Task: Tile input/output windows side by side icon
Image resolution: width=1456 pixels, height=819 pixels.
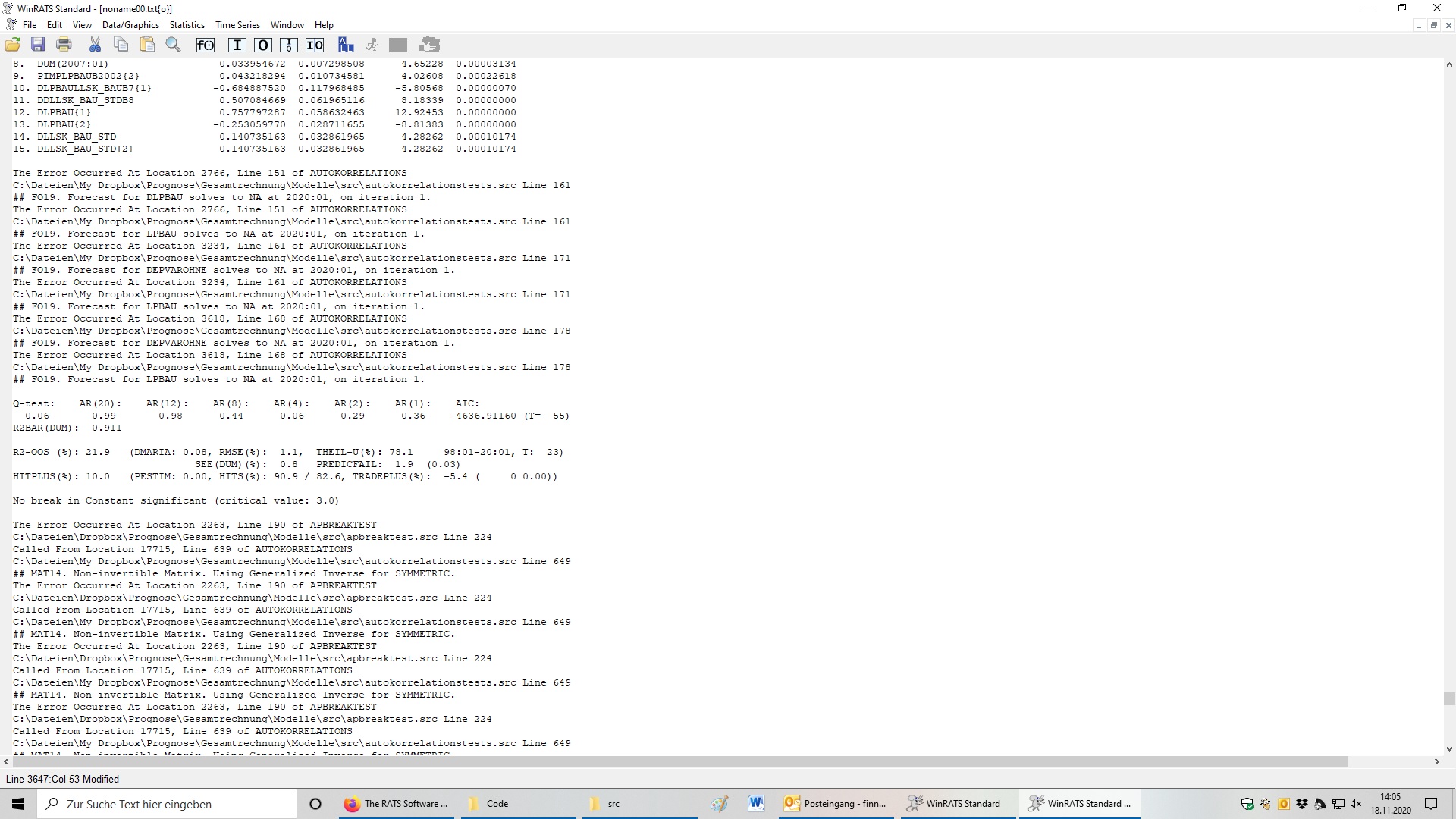Action: tap(315, 45)
